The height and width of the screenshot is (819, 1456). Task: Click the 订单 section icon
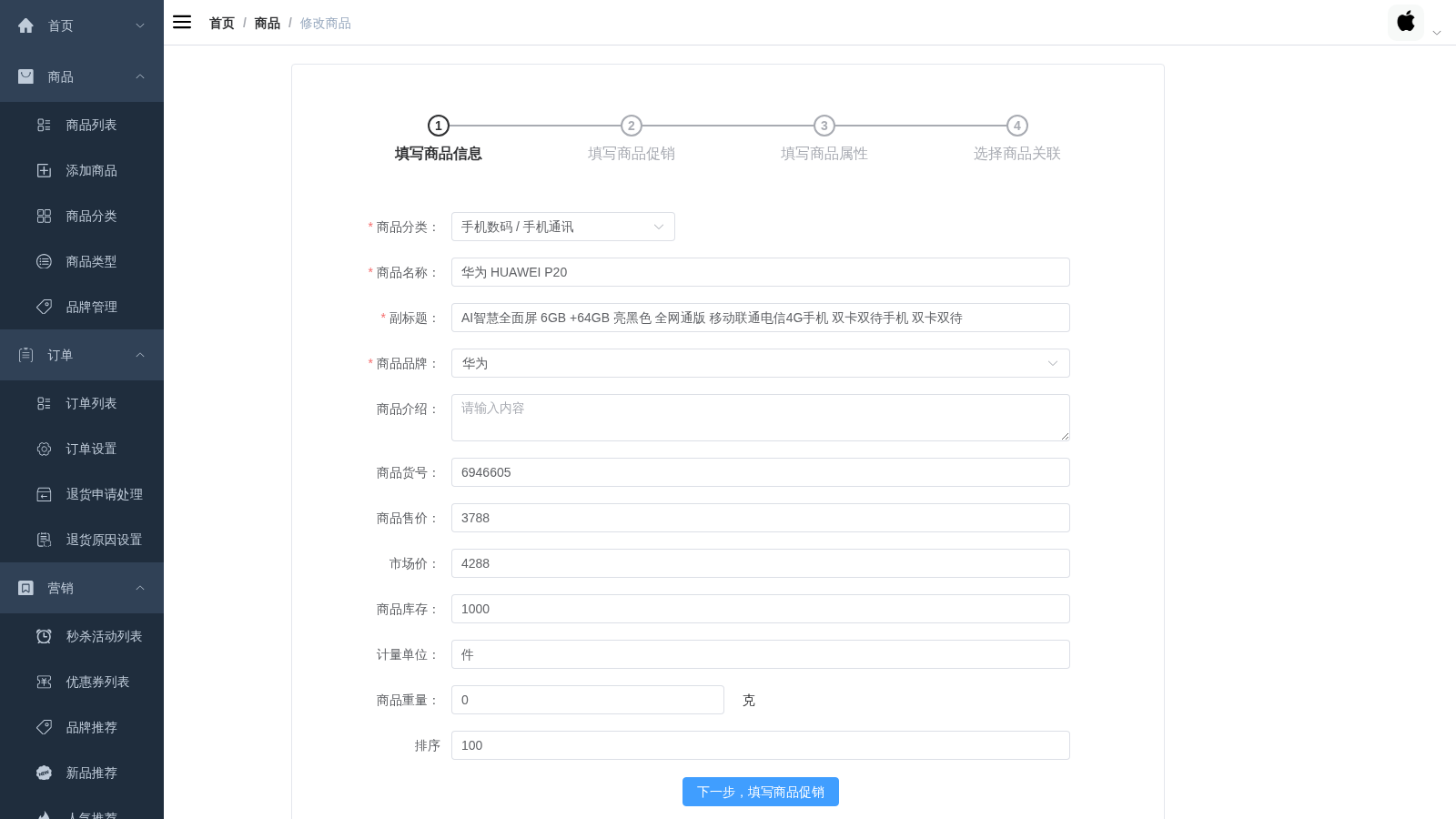(25, 355)
